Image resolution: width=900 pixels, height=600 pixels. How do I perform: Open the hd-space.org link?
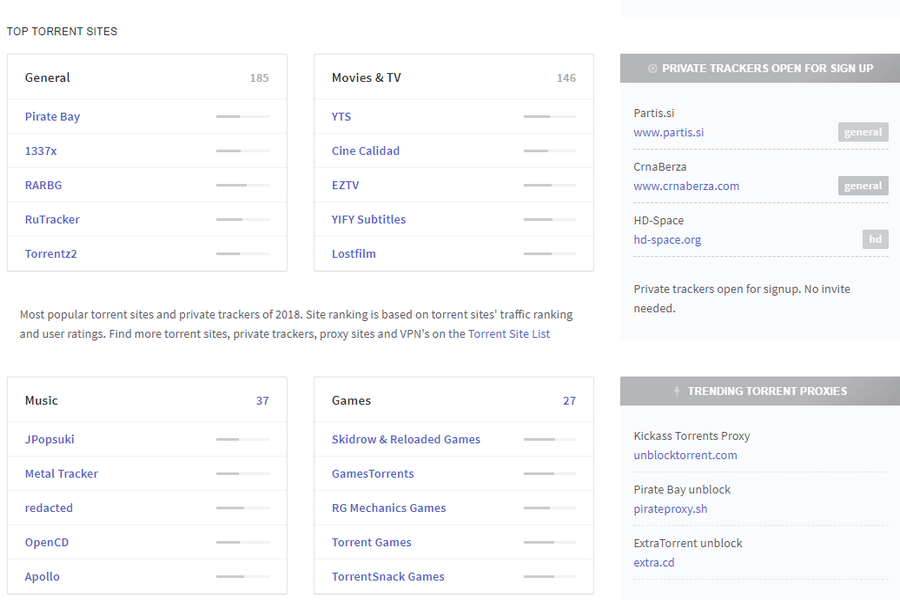pos(667,240)
